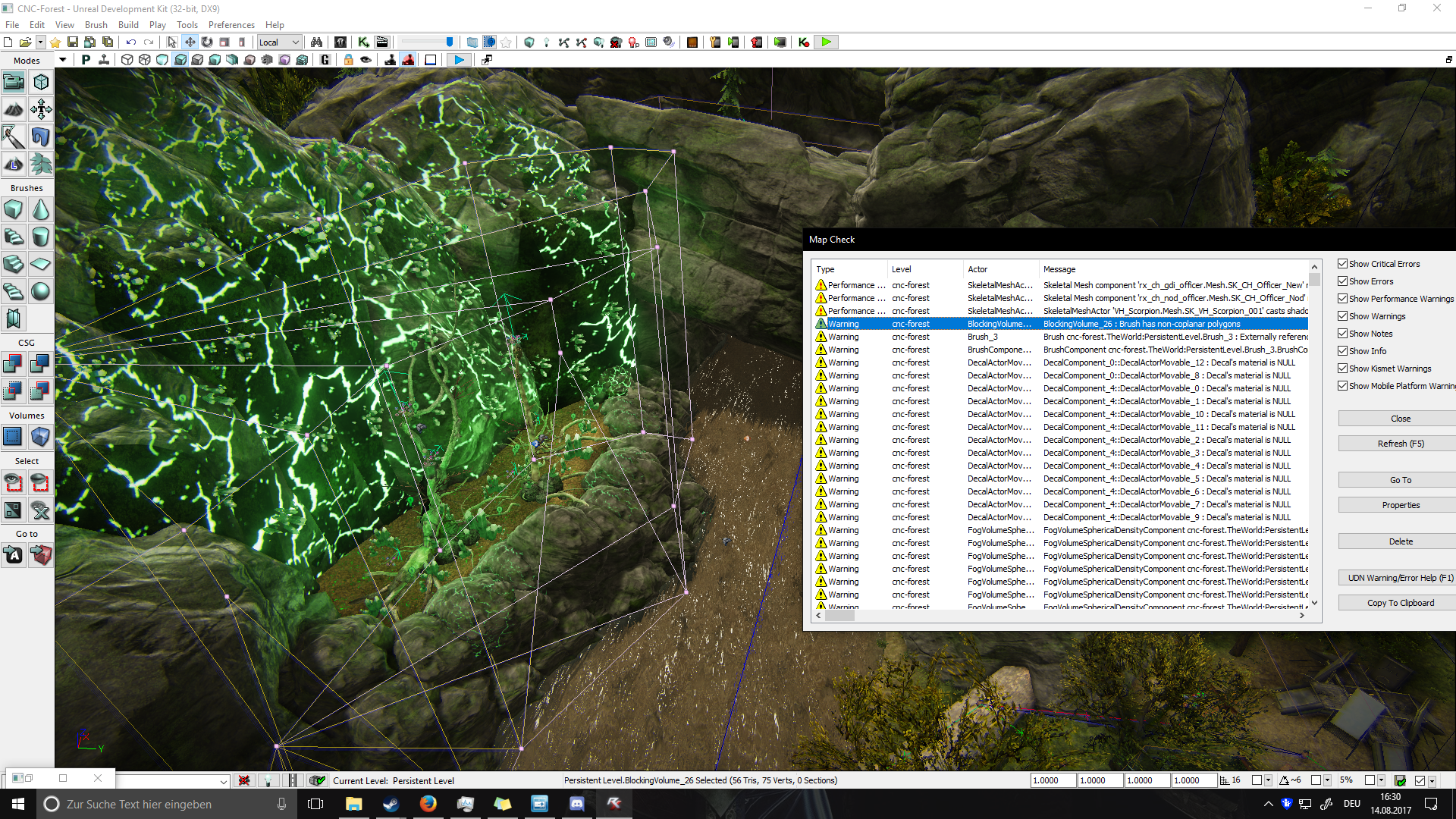Open UnrealMatinee clapboard icon
This screenshot has width=1456, height=819.
pos(382,42)
